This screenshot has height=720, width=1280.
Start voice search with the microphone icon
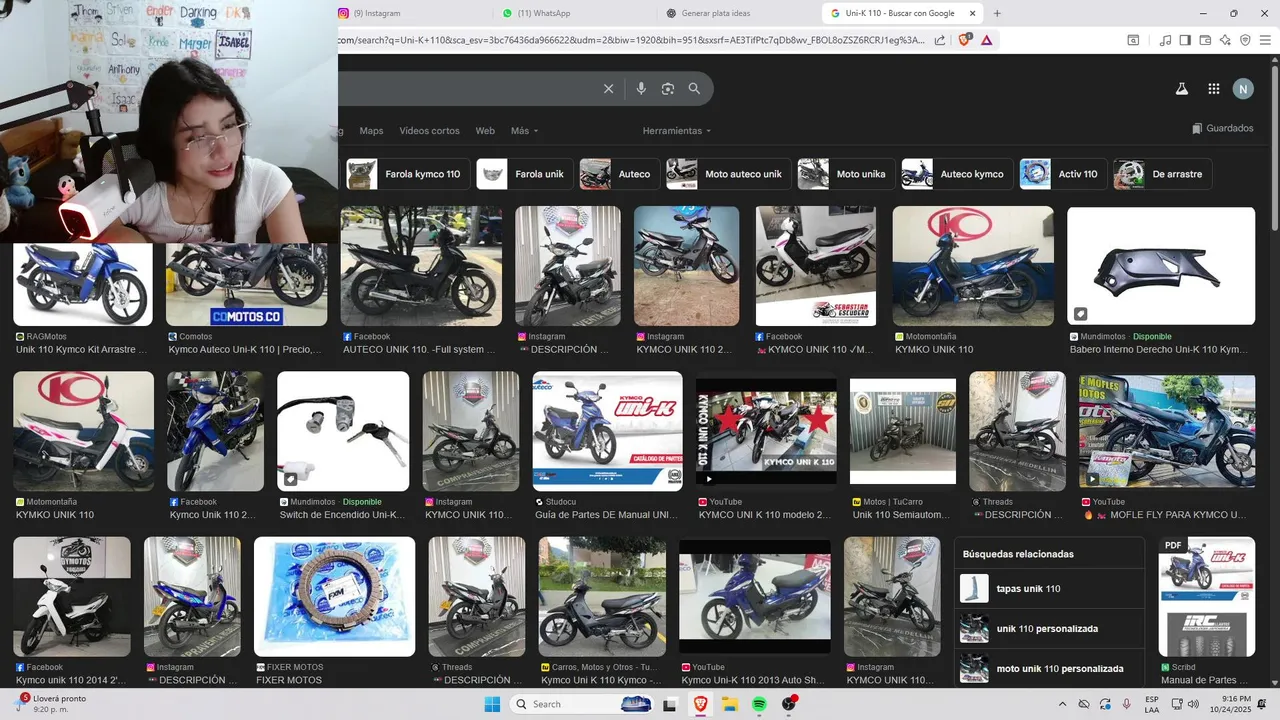[x=641, y=89]
